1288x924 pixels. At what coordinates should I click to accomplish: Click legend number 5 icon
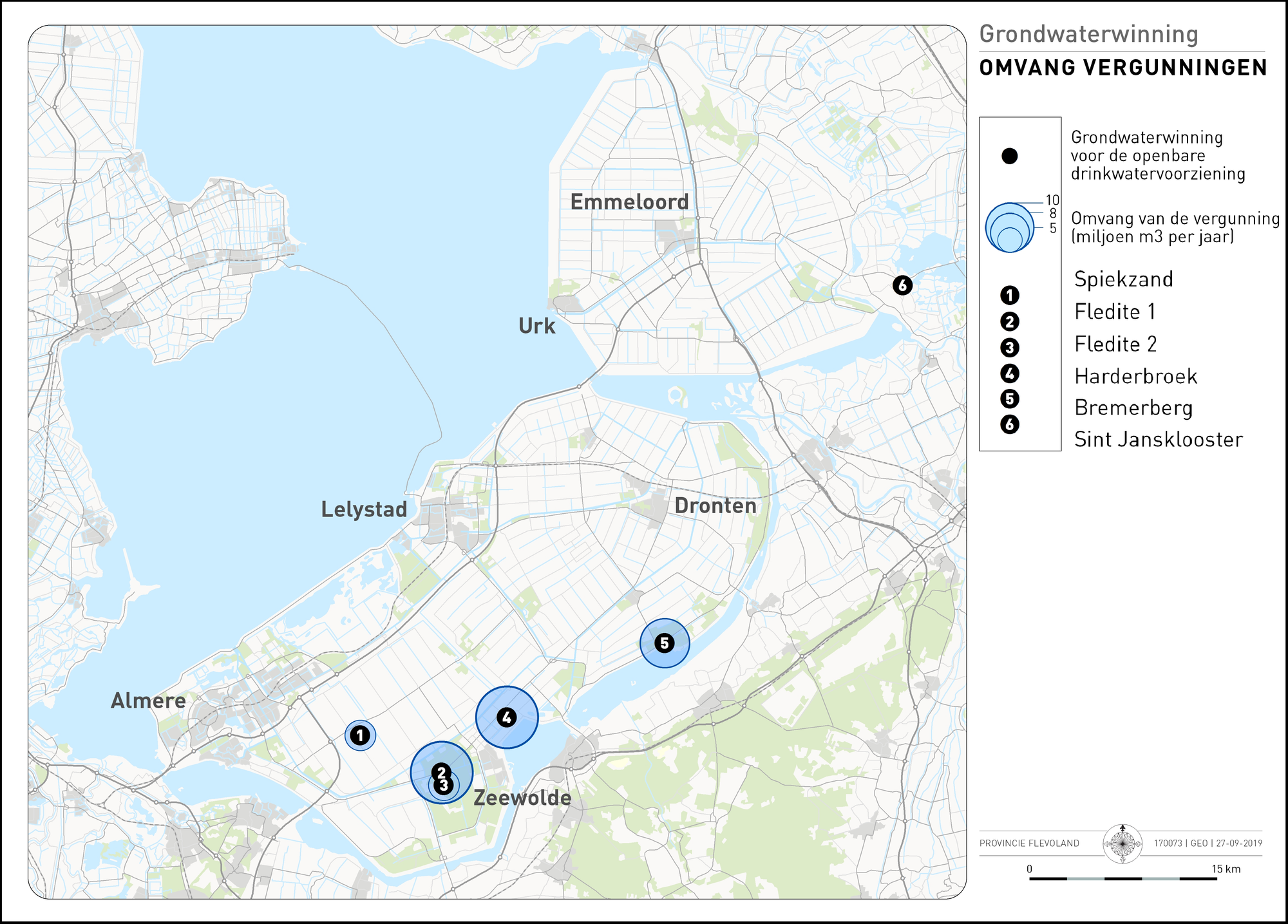(1009, 399)
